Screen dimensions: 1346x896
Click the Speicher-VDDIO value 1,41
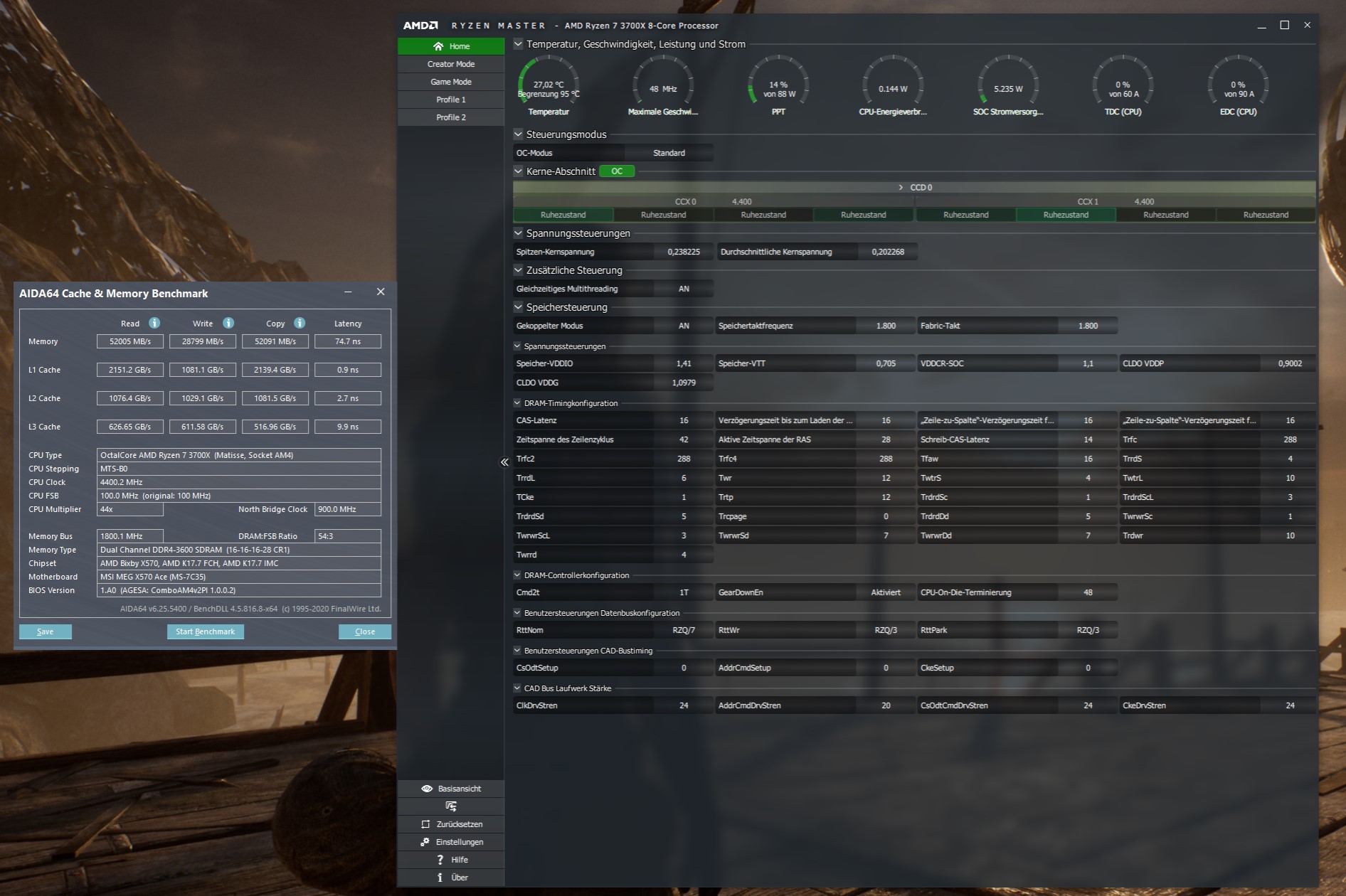pyautogui.click(x=684, y=363)
